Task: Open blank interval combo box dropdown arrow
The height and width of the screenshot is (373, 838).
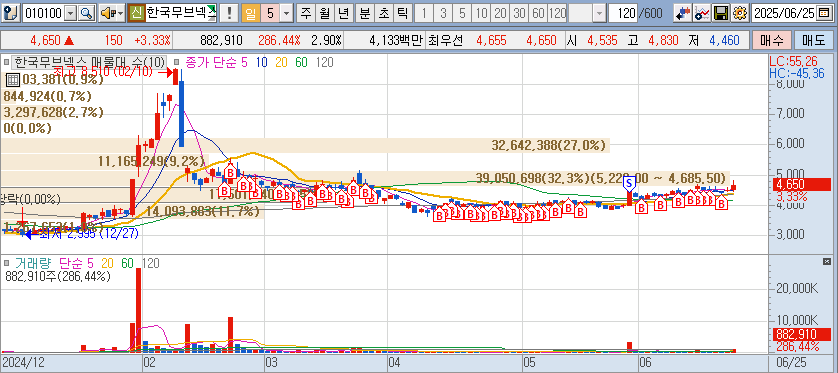Action: [x=600, y=13]
